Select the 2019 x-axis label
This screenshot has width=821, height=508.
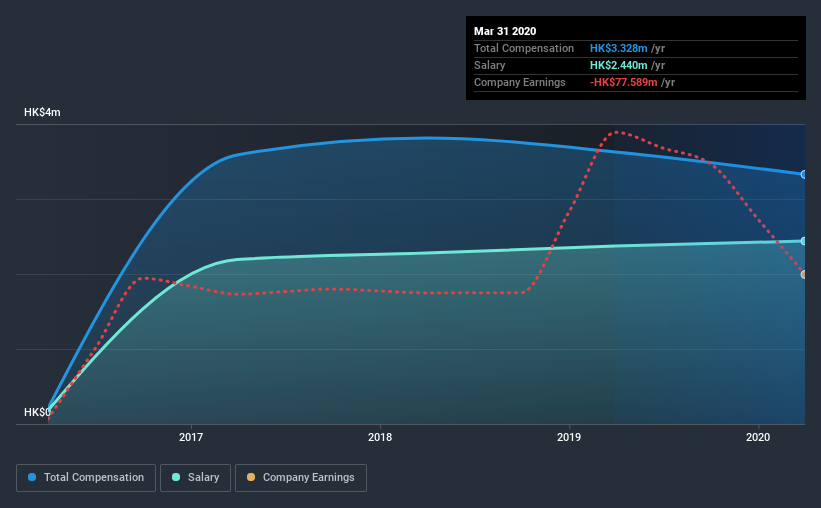click(x=569, y=437)
